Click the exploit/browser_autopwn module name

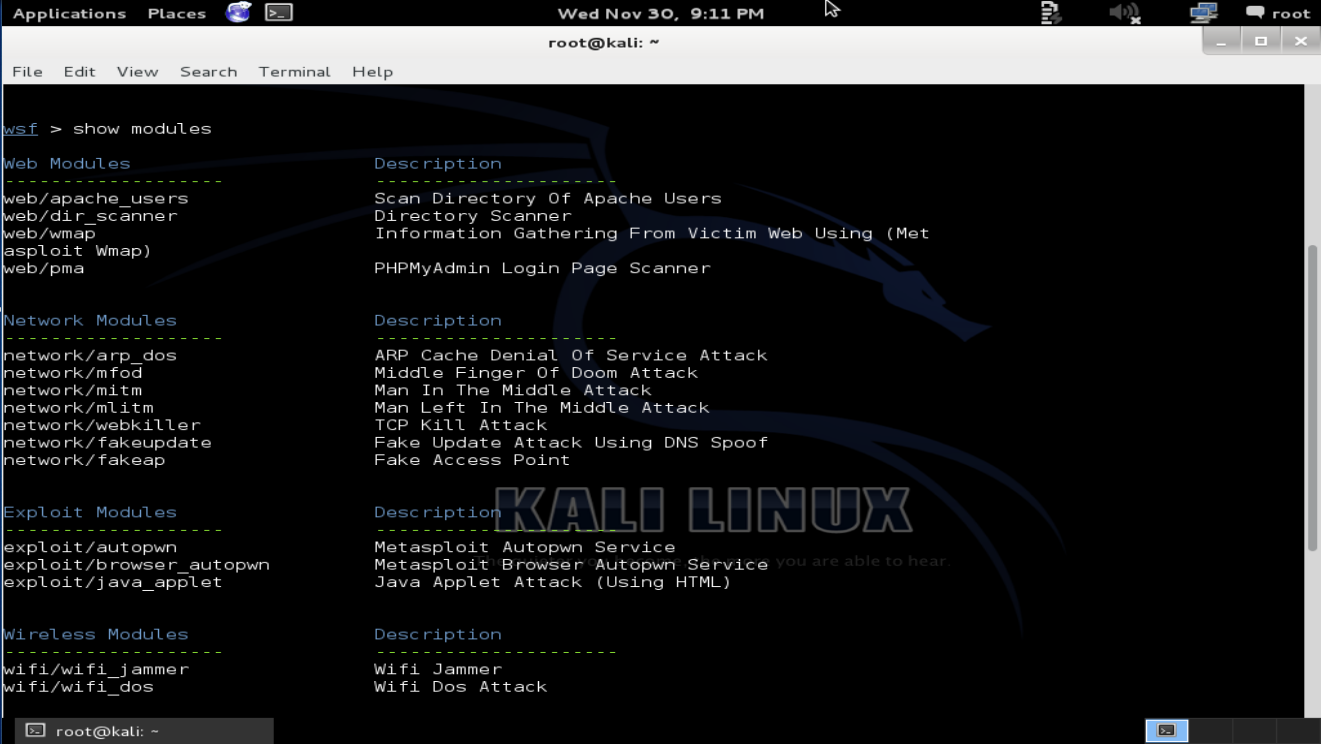pyautogui.click(x=136, y=564)
